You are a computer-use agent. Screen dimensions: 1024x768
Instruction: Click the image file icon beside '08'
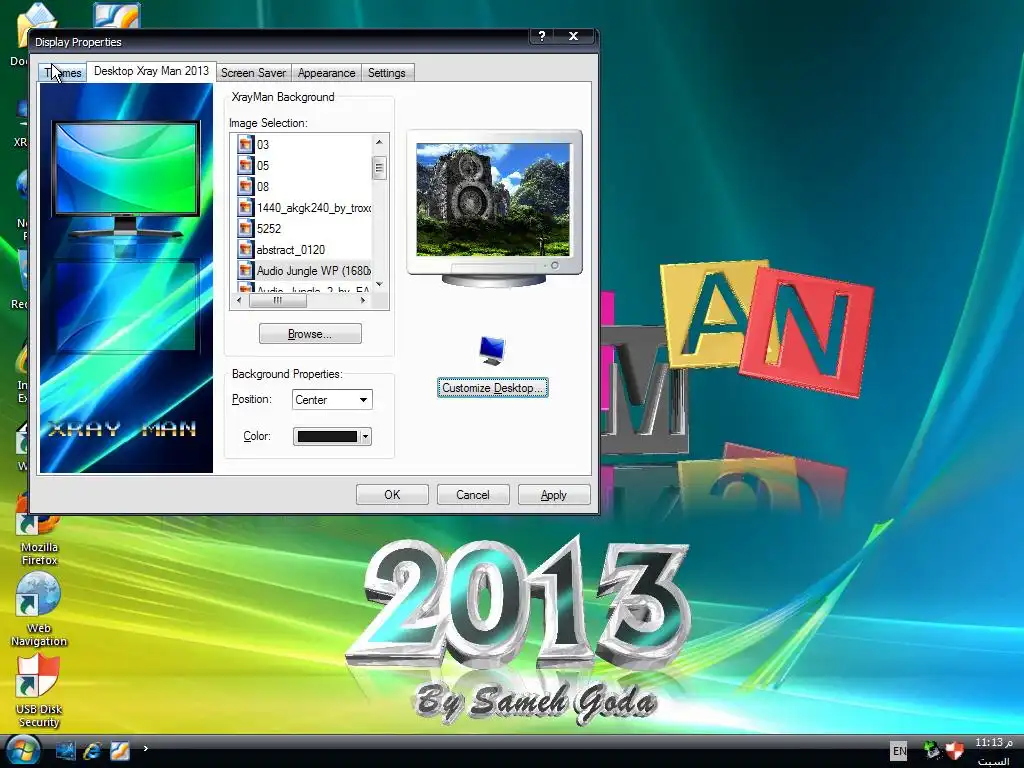click(246, 186)
